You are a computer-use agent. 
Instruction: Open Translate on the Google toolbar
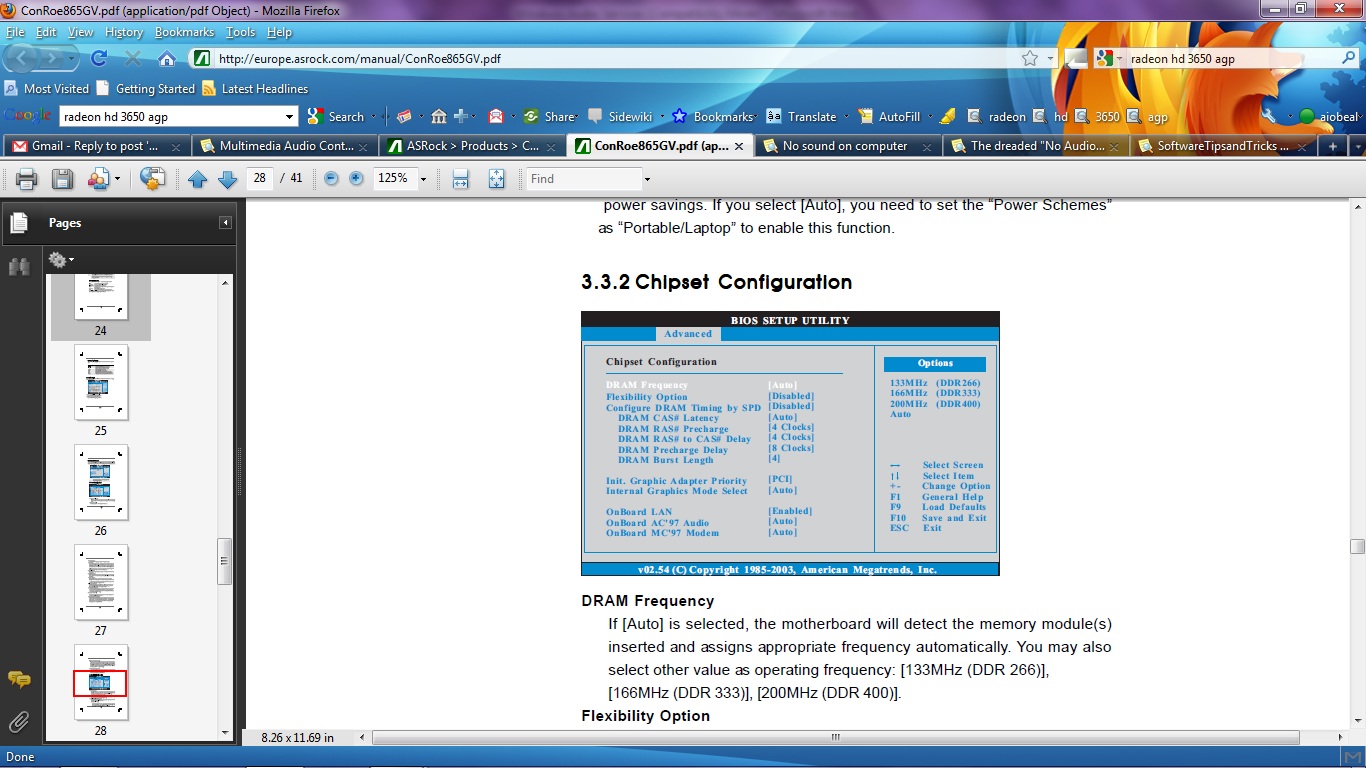pos(801,117)
